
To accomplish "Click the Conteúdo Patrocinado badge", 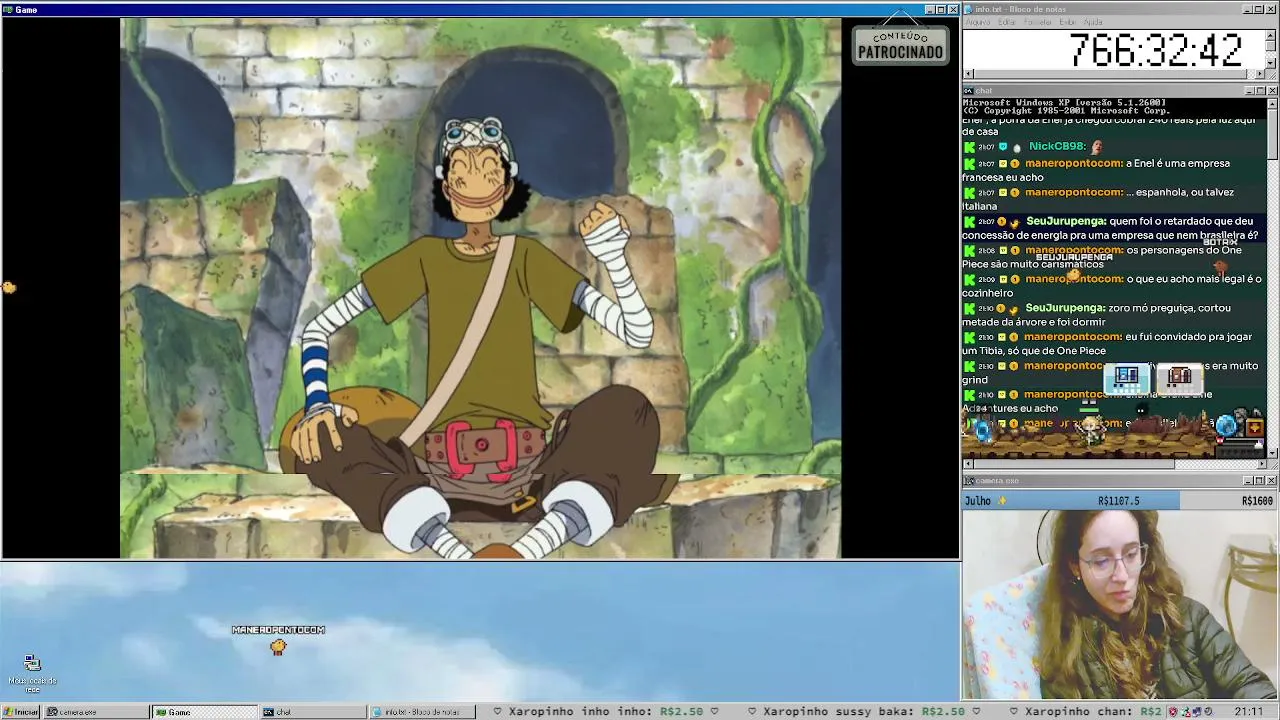I will point(900,44).
